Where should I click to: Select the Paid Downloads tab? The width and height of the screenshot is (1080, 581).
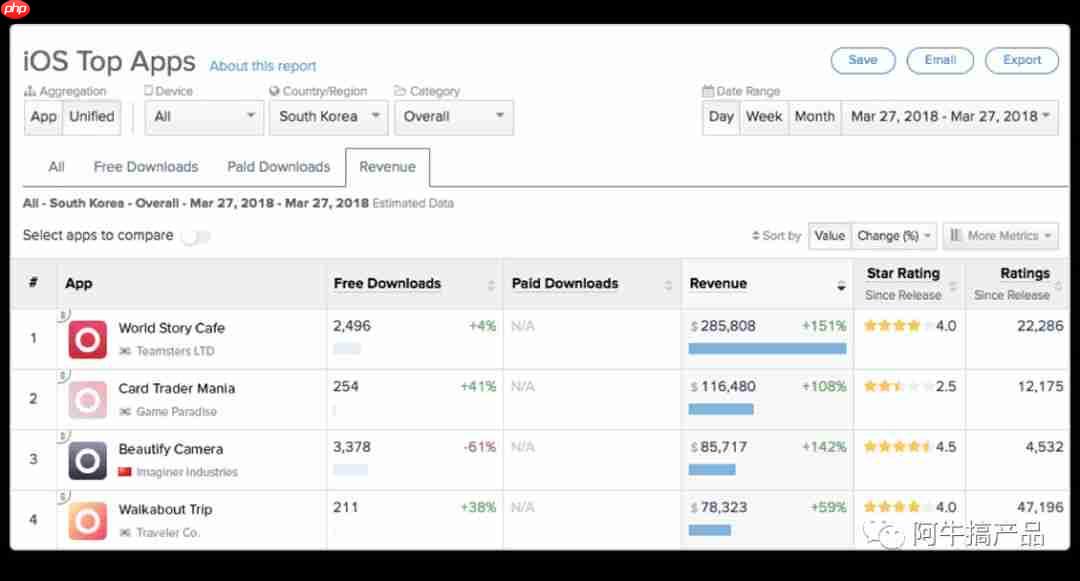278,167
